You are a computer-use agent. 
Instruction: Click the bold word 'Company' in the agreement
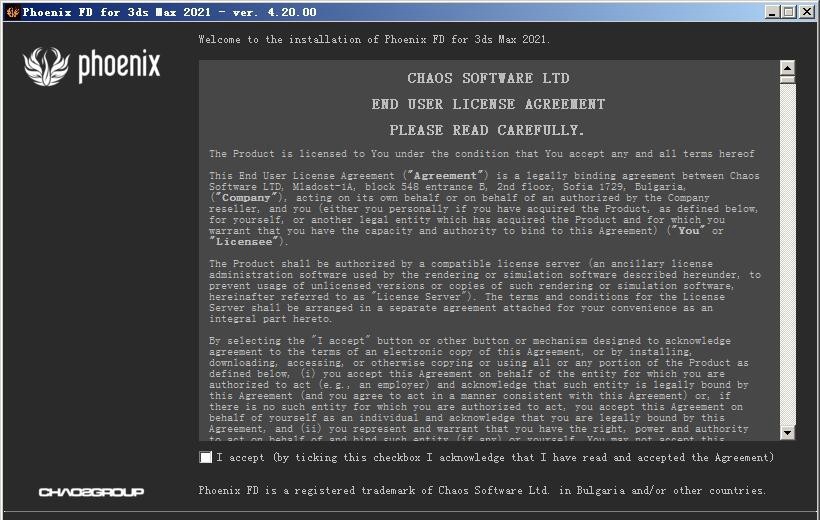coord(246,198)
